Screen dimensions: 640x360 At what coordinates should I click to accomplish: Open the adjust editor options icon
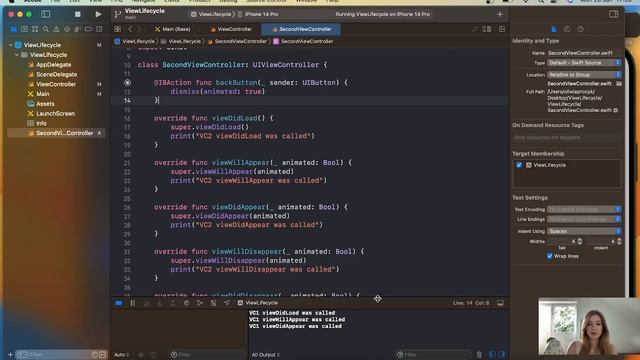487,29
